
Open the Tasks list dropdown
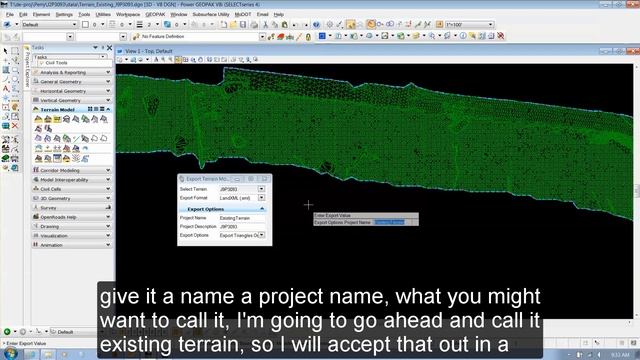(x=103, y=57)
